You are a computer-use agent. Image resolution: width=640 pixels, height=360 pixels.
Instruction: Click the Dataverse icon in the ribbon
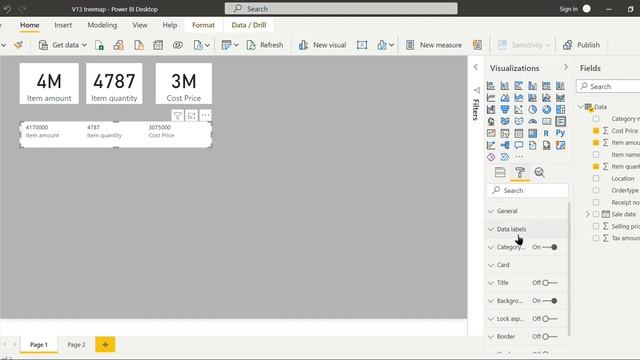click(x=178, y=45)
